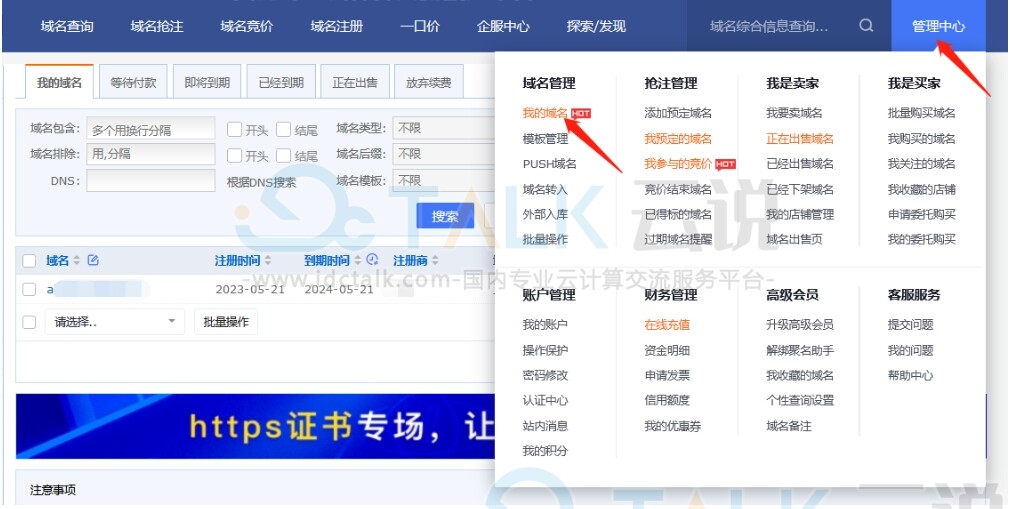
Task: Open the 域名类型 dropdown
Action: [444, 128]
